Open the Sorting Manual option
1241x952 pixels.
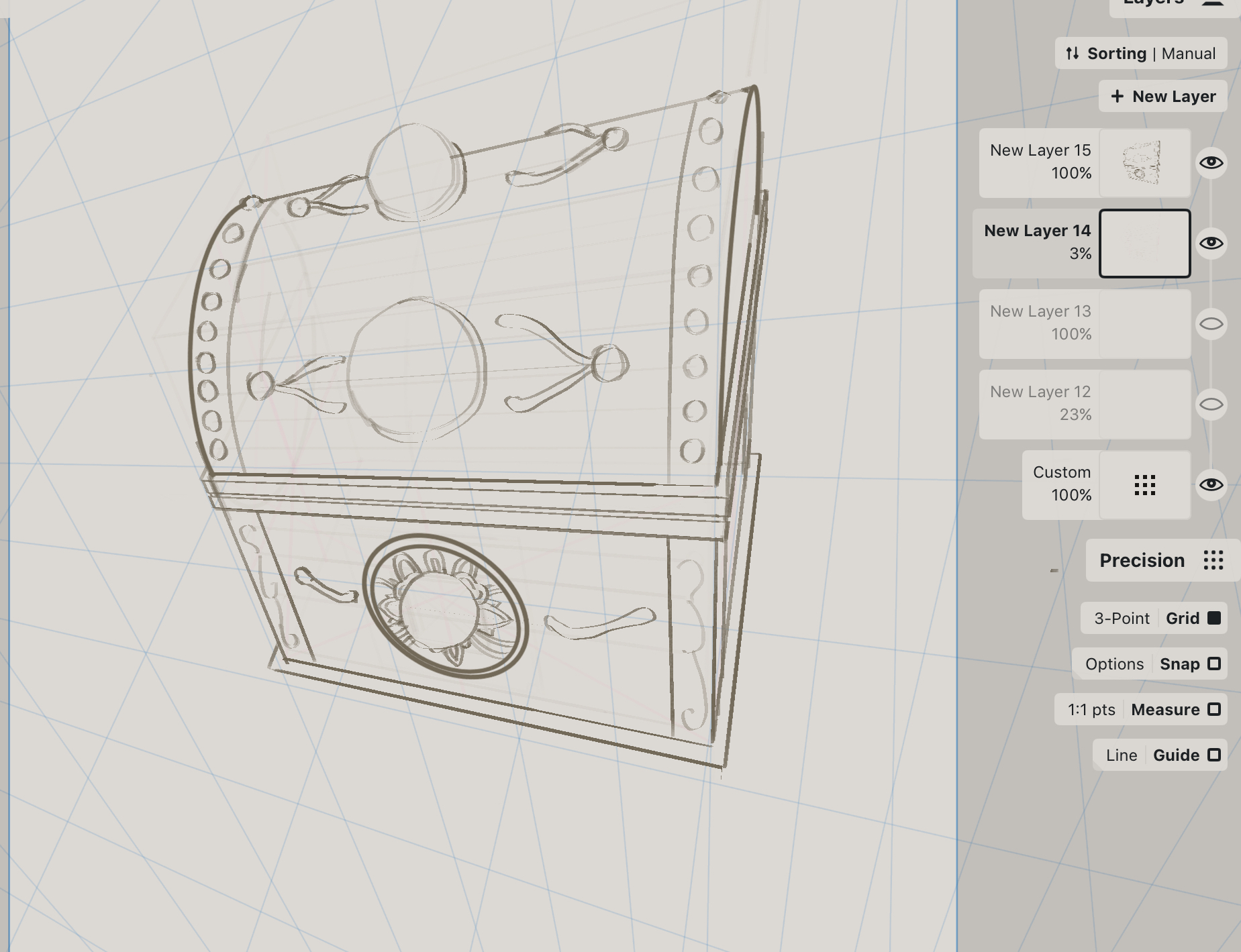[1141, 54]
